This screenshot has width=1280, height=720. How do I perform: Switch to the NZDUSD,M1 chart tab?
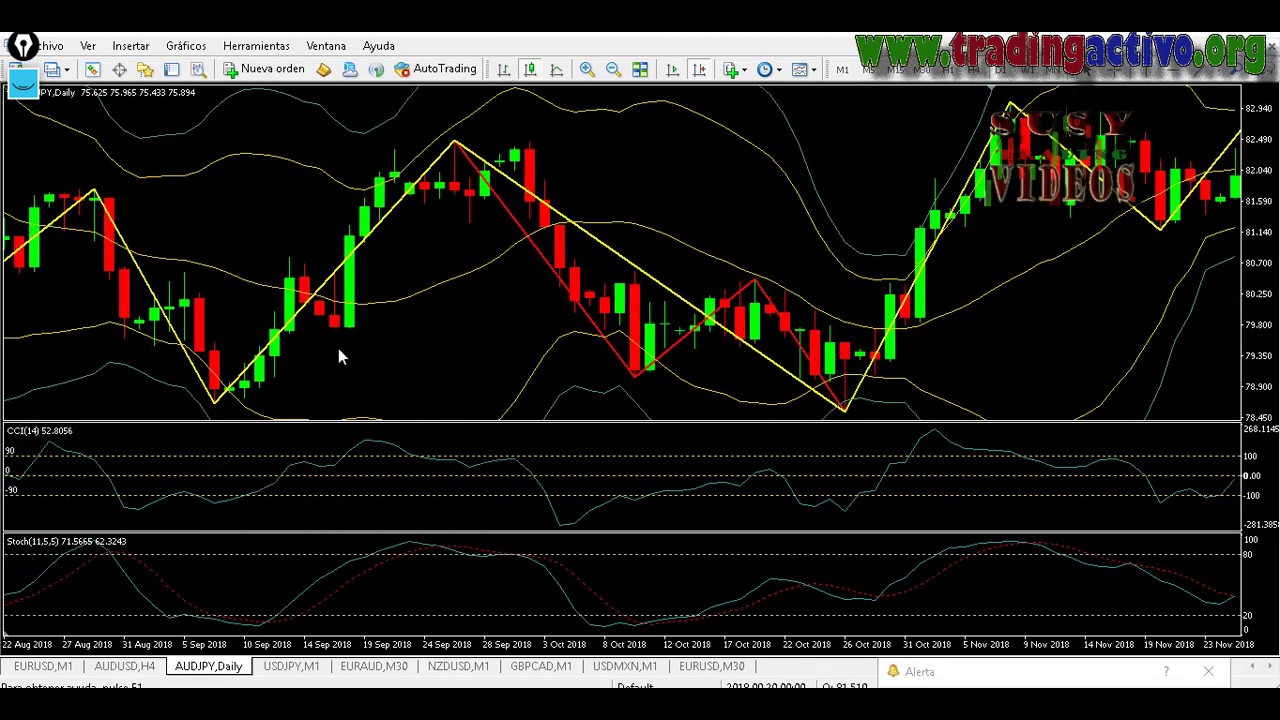coord(458,666)
